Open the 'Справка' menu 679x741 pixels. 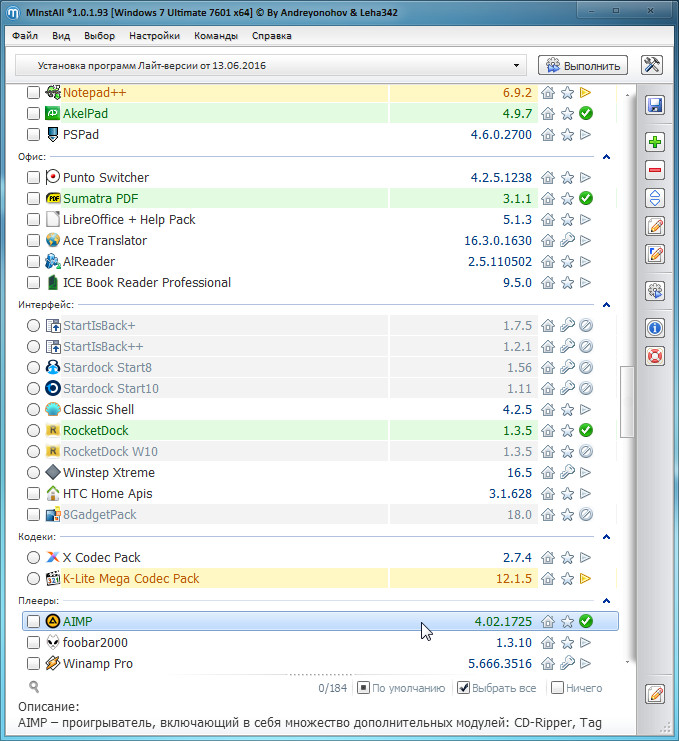point(272,36)
